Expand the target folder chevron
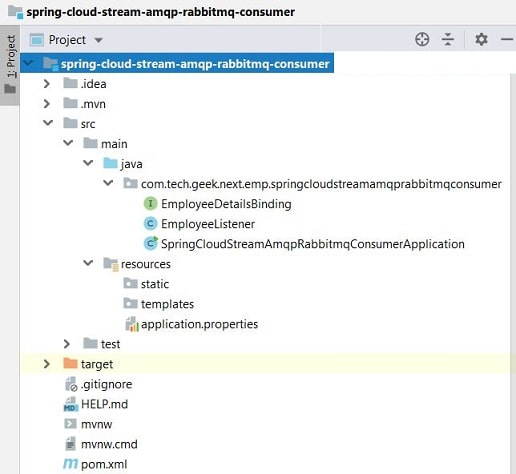Image resolution: width=516 pixels, height=474 pixels. [47, 364]
